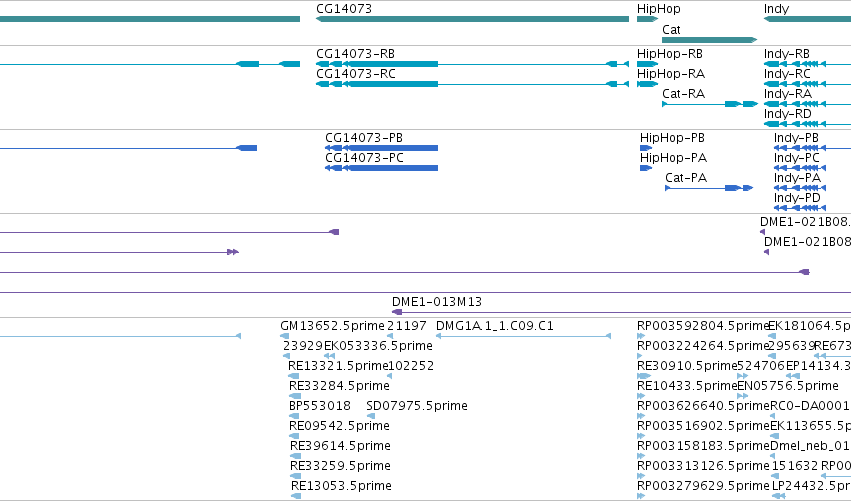Click the CG14073-PC protein label
The image size is (851, 501).
pyautogui.click(x=364, y=158)
